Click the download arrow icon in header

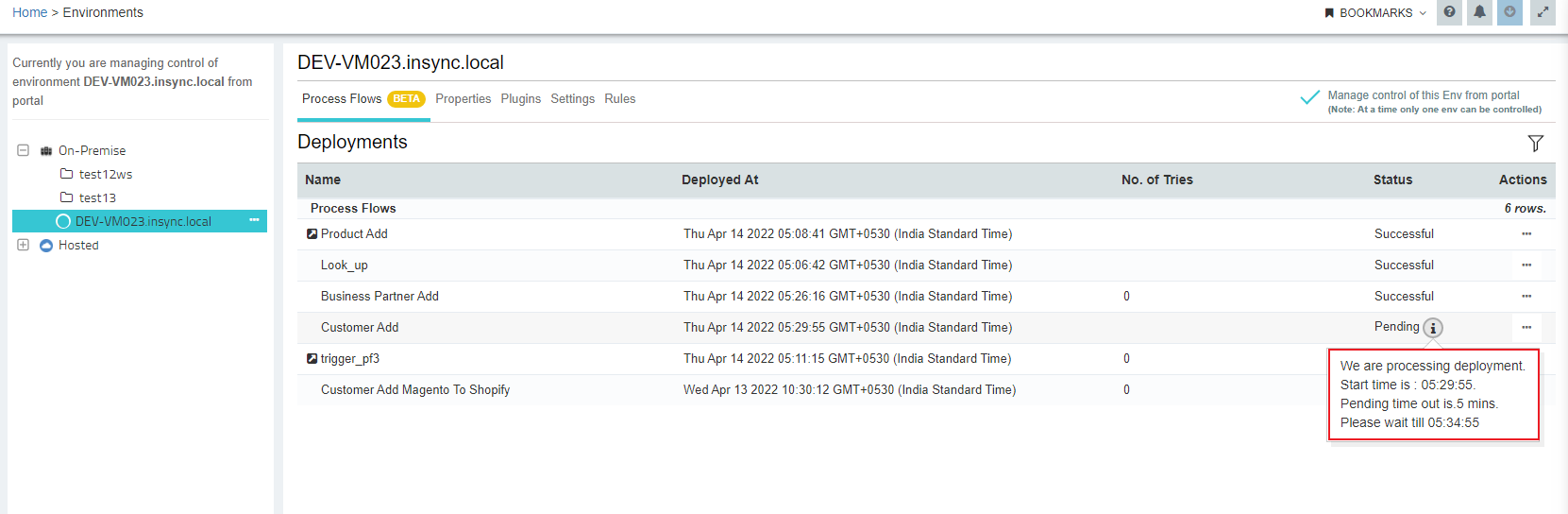click(x=1509, y=12)
